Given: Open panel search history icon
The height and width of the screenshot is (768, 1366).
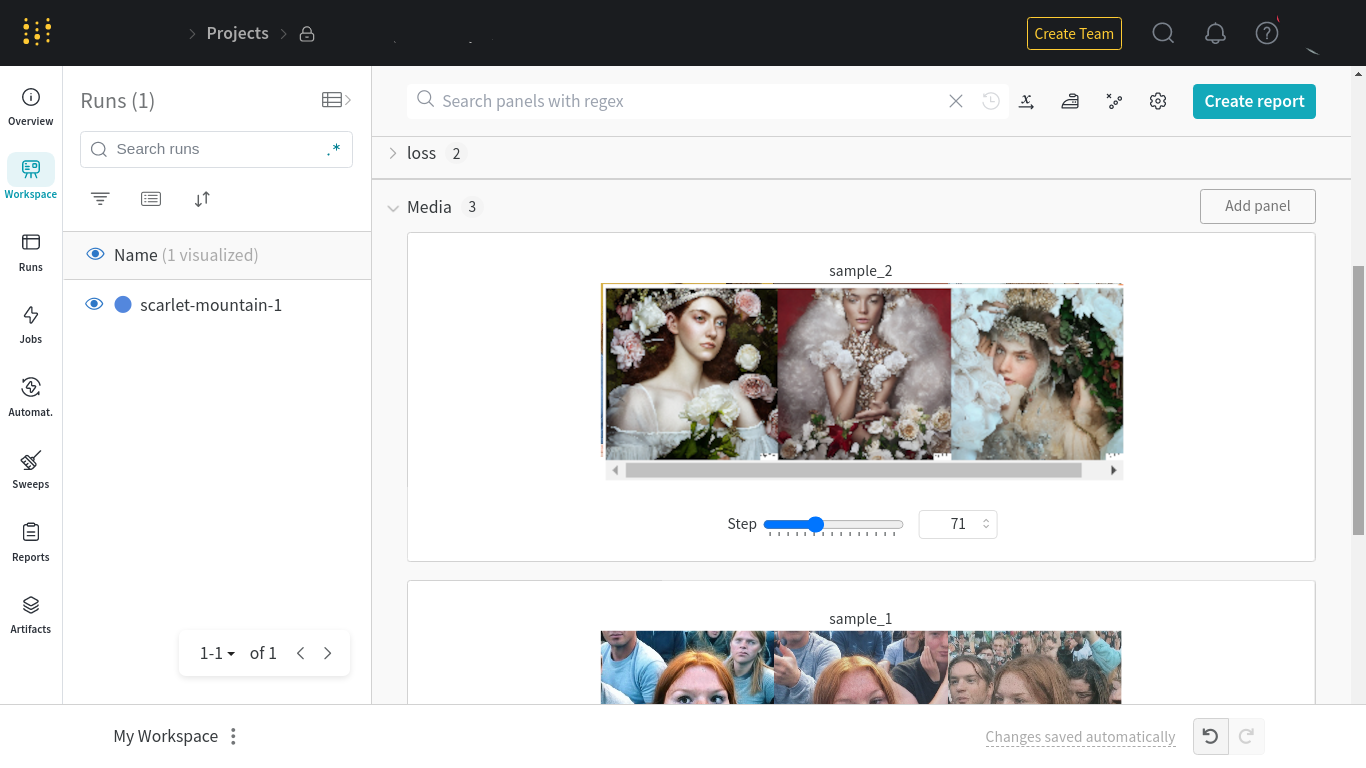Looking at the screenshot, I should click(991, 101).
